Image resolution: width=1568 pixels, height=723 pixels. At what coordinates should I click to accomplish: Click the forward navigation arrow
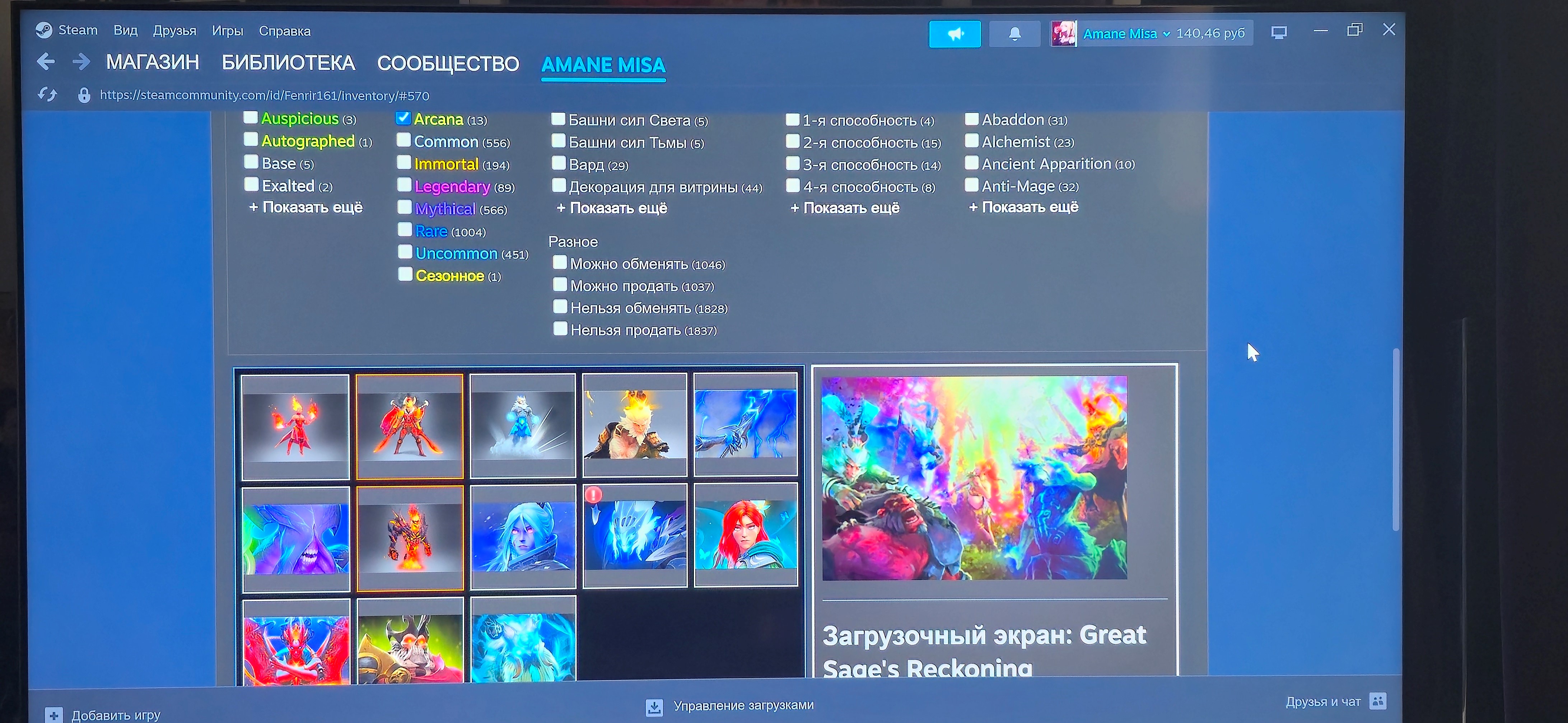point(81,61)
